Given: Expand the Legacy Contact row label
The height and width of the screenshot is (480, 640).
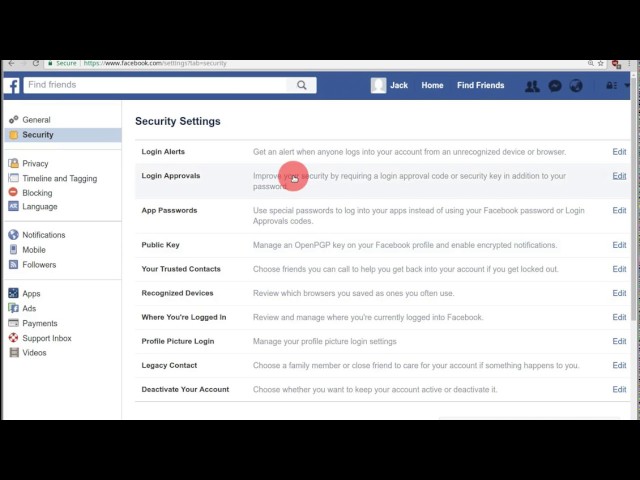Looking at the screenshot, I should [x=169, y=365].
